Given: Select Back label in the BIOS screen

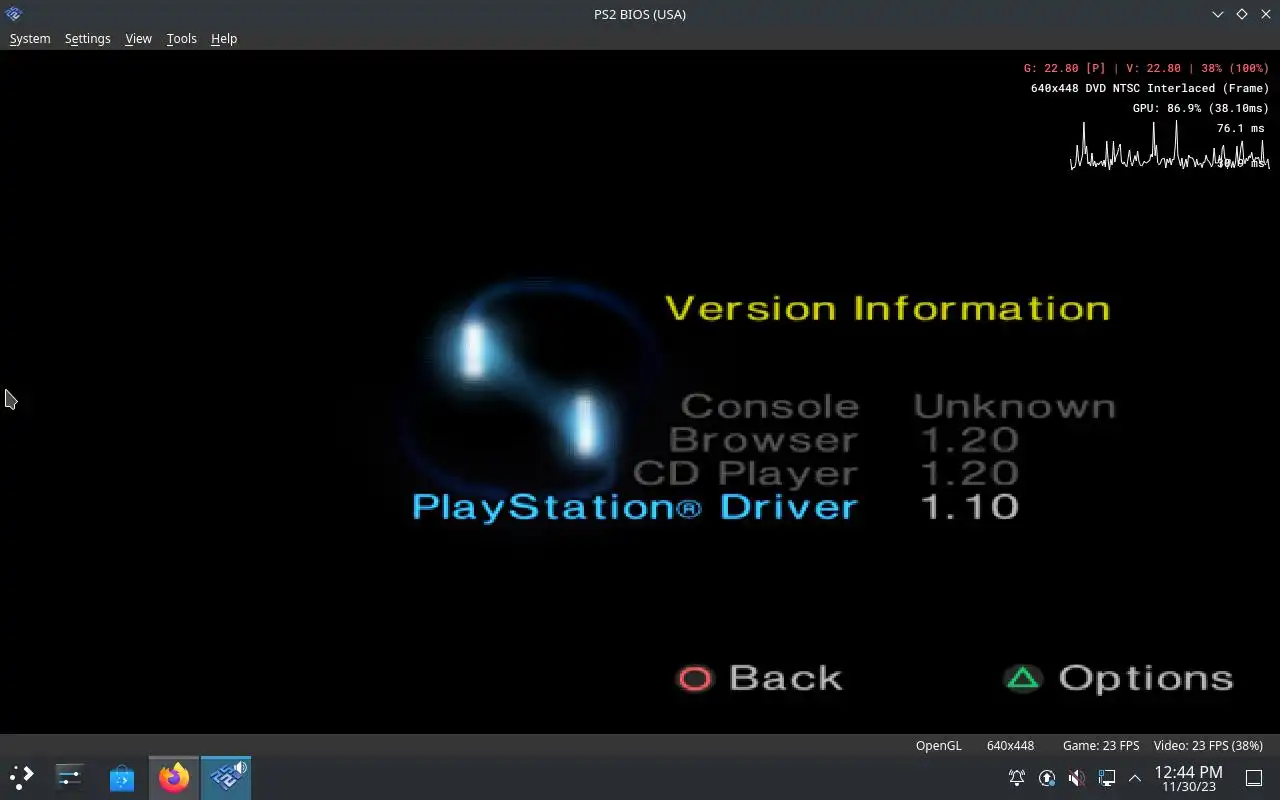Looking at the screenshot, I should [x=786, y=678].
